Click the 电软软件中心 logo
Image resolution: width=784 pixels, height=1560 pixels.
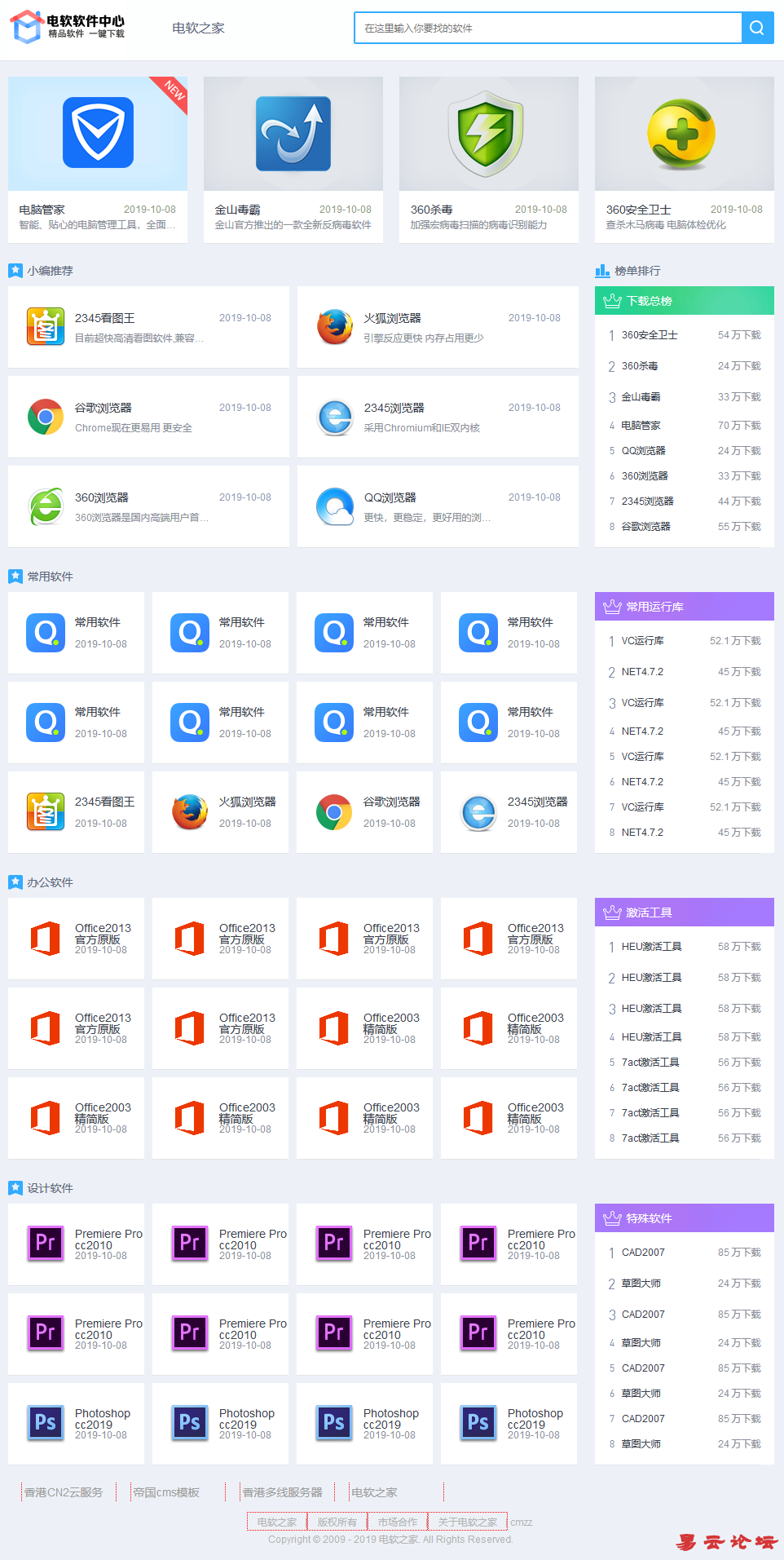(x=67, y=27)
